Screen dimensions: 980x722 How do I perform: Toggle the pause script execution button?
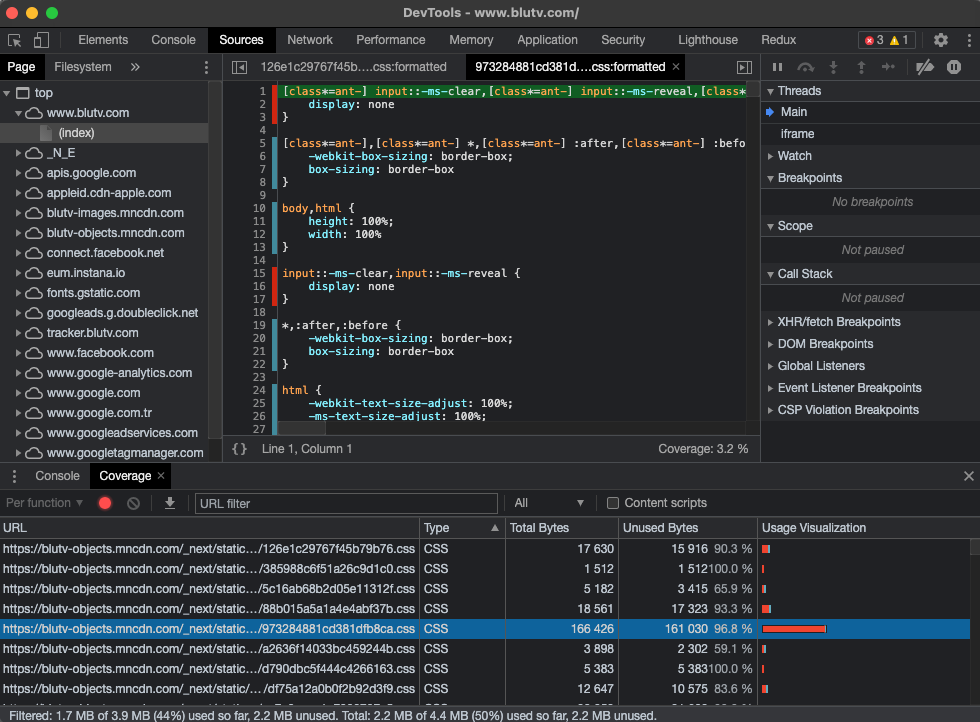(x=778, y=67)
